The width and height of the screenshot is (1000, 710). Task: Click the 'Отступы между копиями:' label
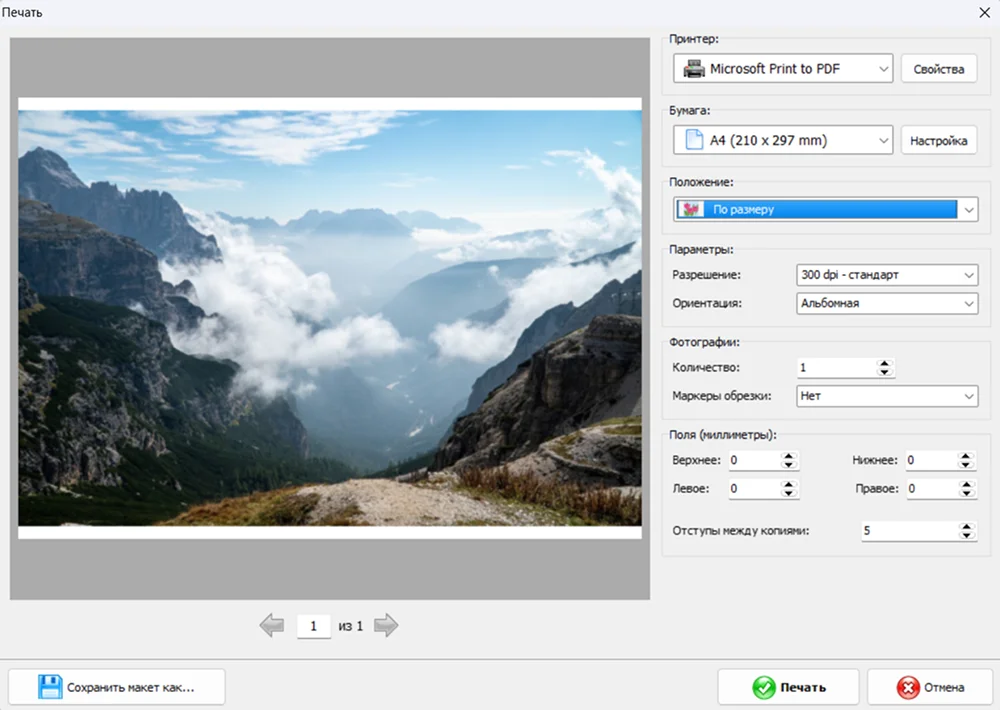(740, 531)
